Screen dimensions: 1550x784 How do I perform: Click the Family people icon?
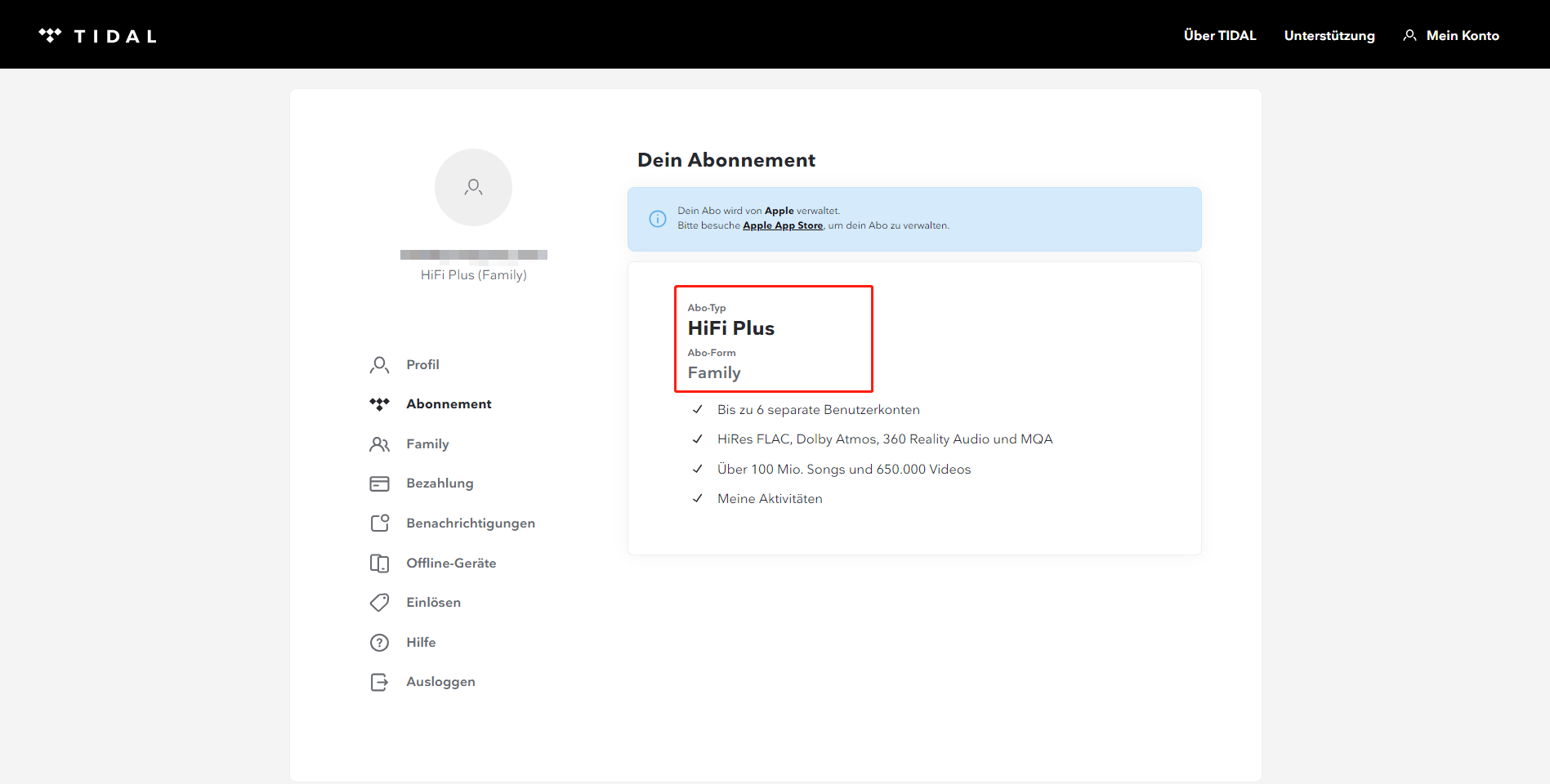click(x=379, y=443)
